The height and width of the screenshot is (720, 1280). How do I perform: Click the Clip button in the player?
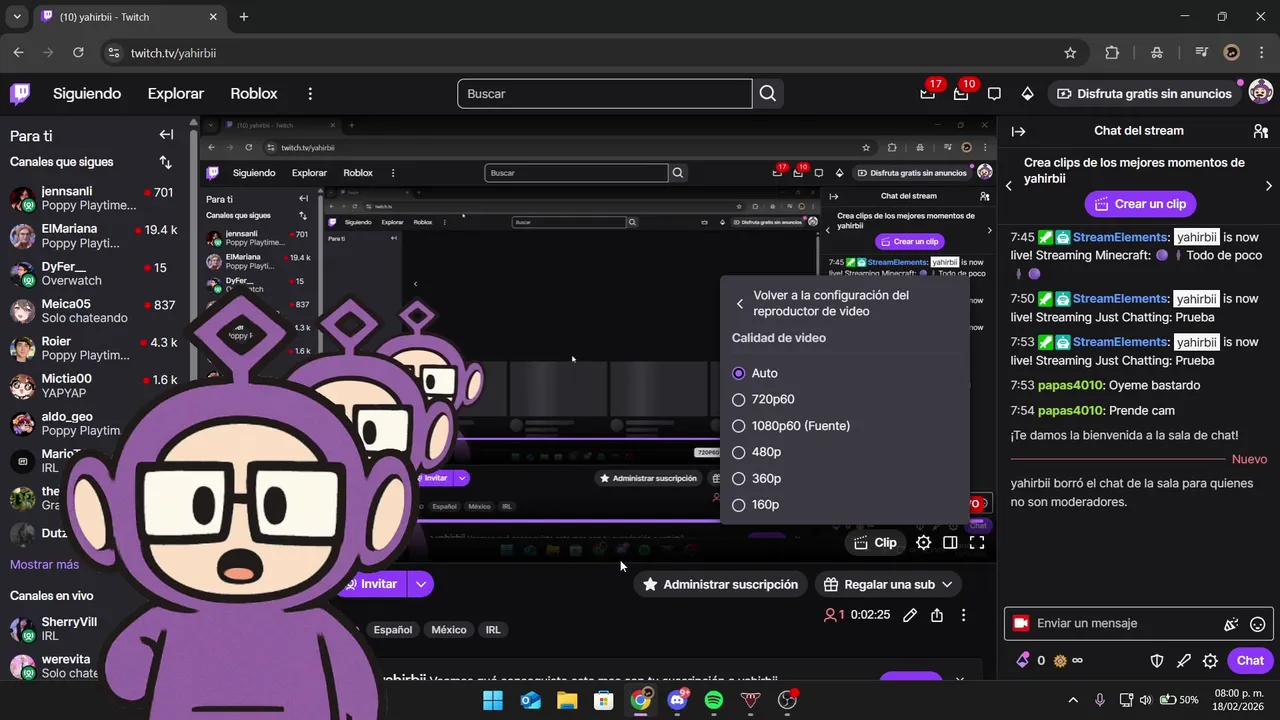(875, 543)
